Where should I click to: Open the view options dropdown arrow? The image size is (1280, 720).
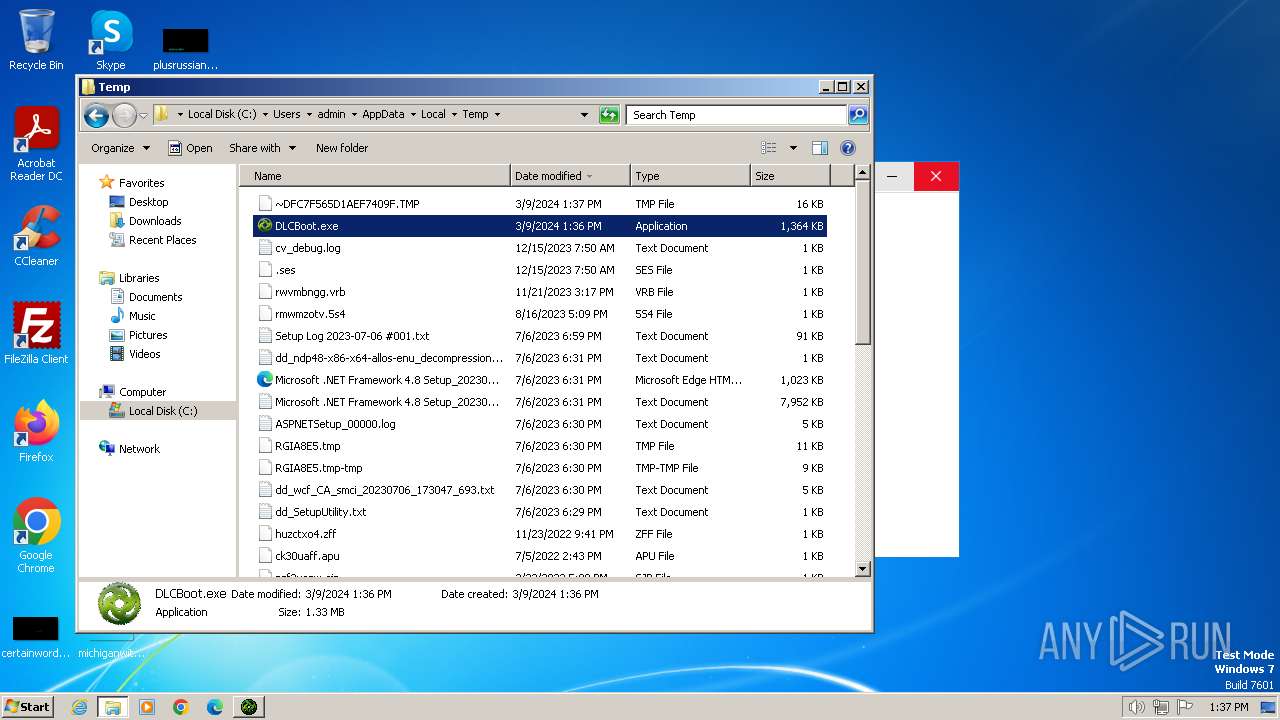[793, 148]
